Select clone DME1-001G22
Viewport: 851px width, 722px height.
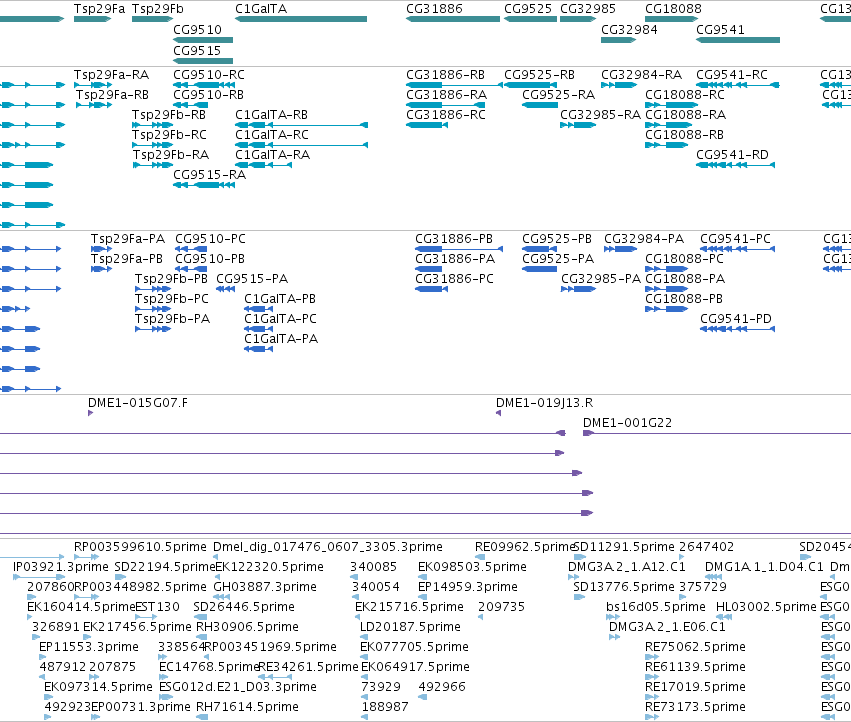tap(627, 423)
